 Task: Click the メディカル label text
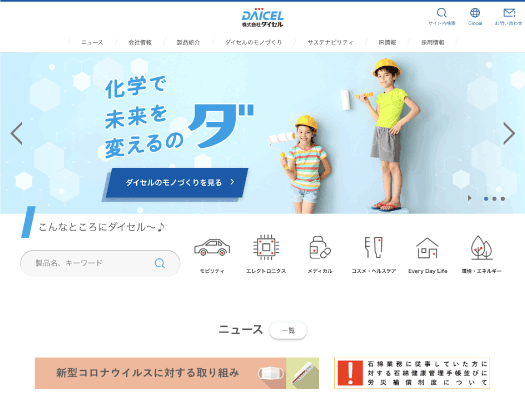pos(320,271)
